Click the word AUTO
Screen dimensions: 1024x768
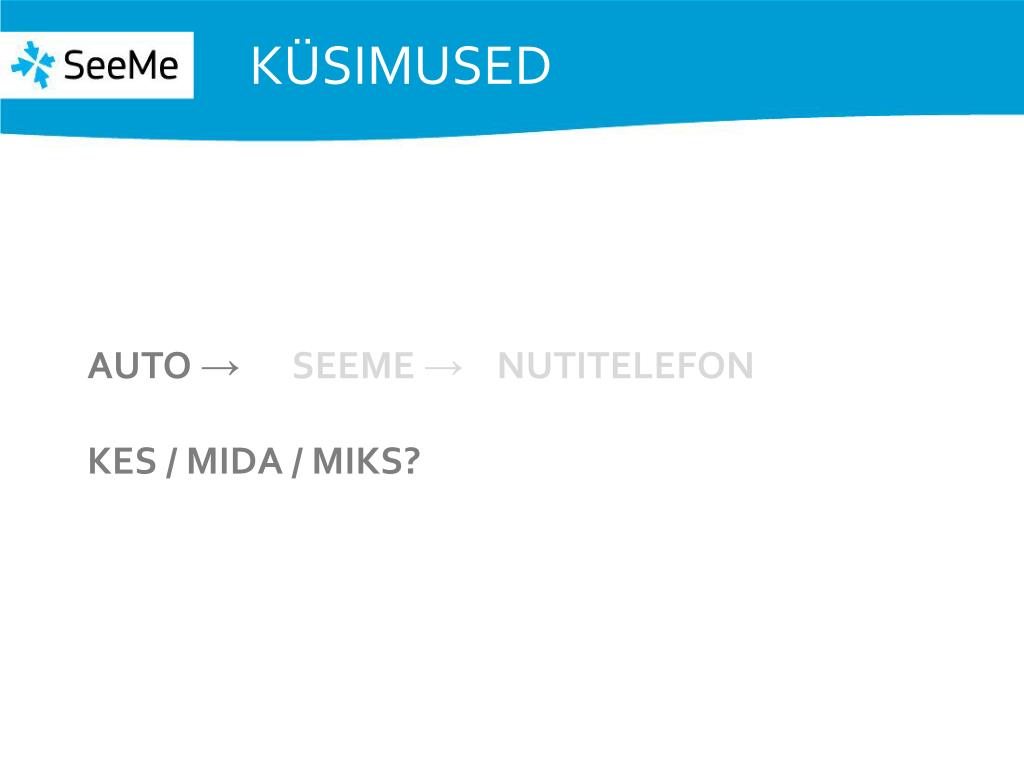(139, 366)
